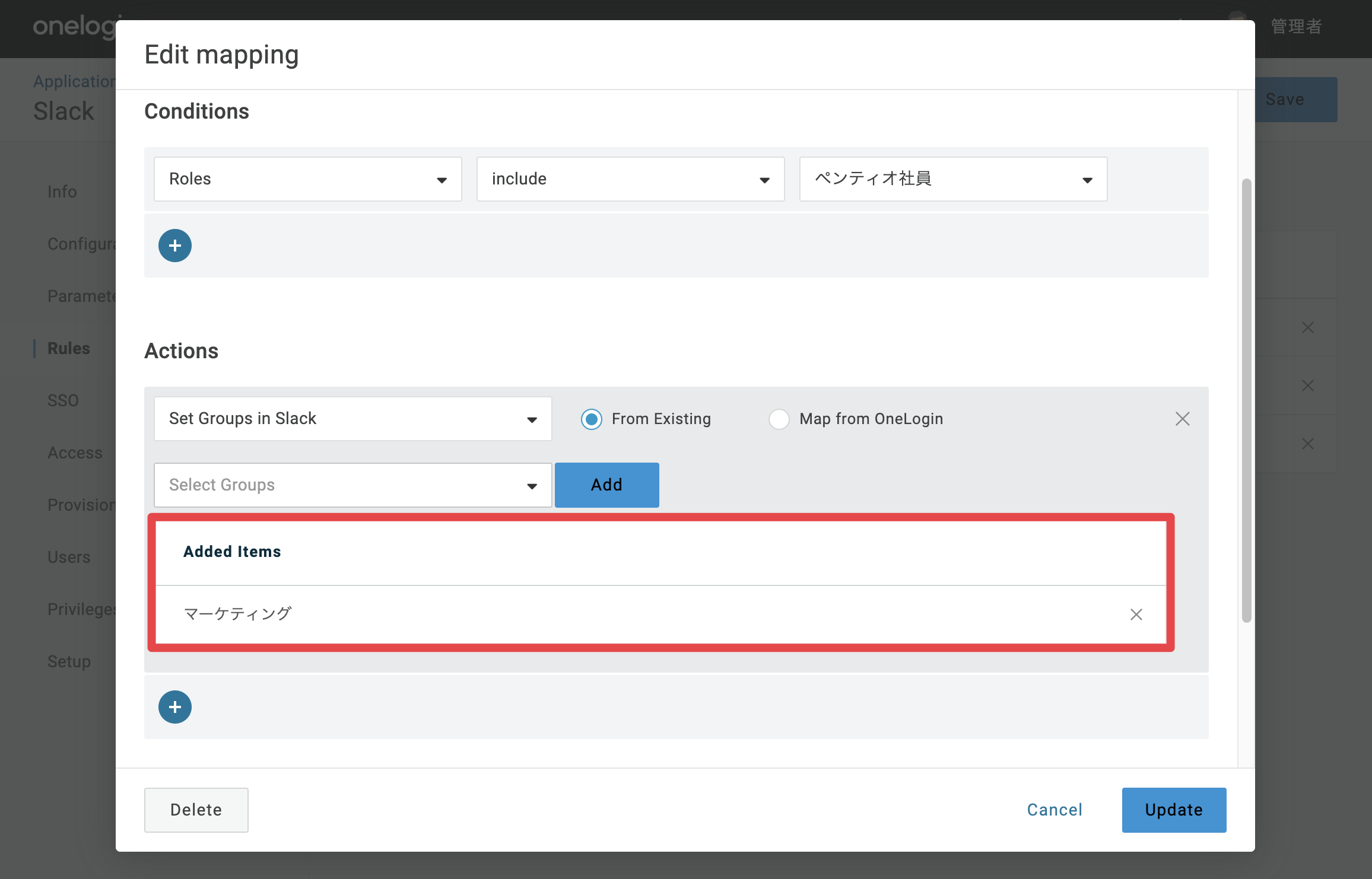Click the Delete mapping button

(196, 810)
